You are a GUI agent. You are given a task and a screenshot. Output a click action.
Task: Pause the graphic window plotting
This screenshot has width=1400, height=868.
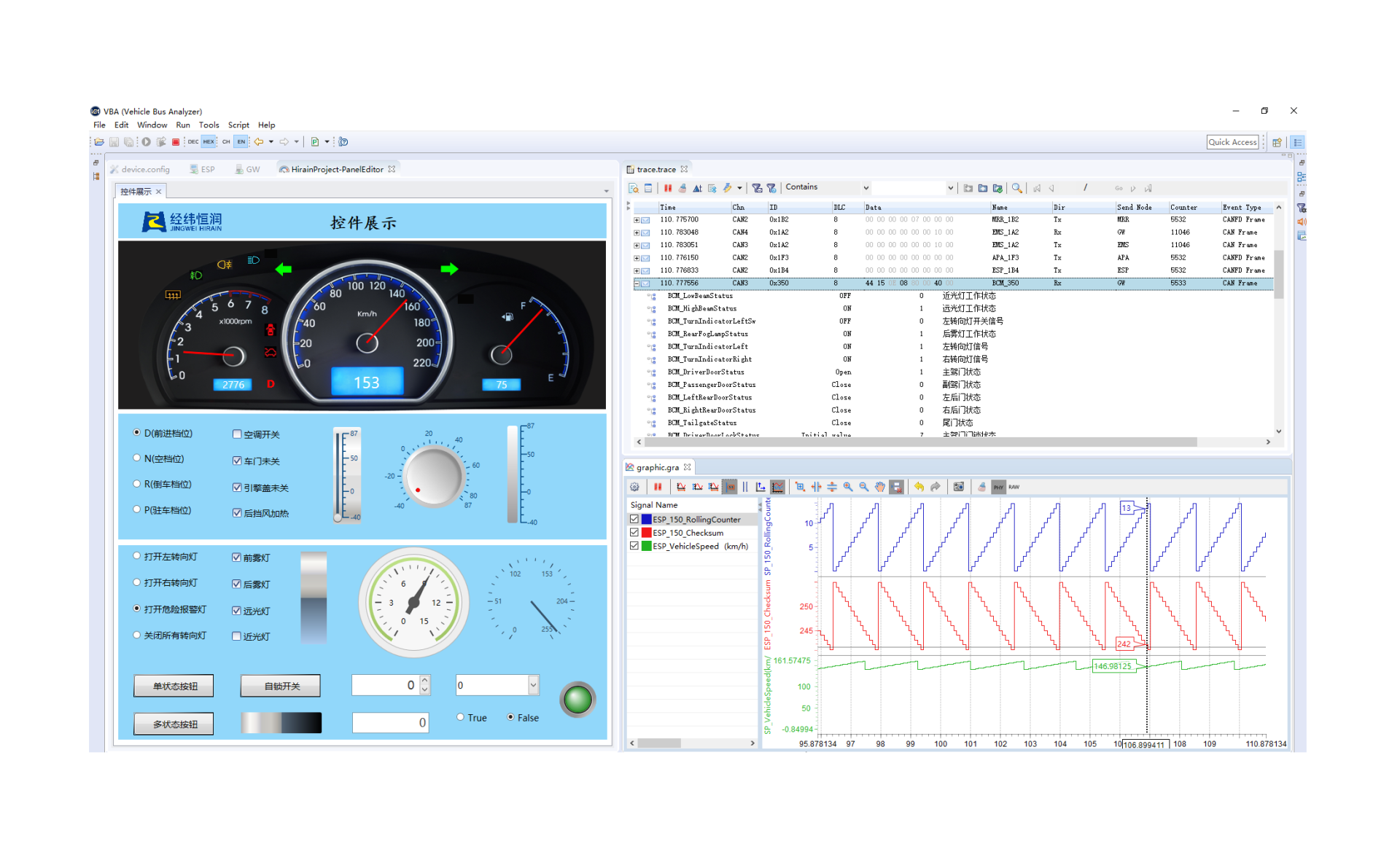(658, 487)
